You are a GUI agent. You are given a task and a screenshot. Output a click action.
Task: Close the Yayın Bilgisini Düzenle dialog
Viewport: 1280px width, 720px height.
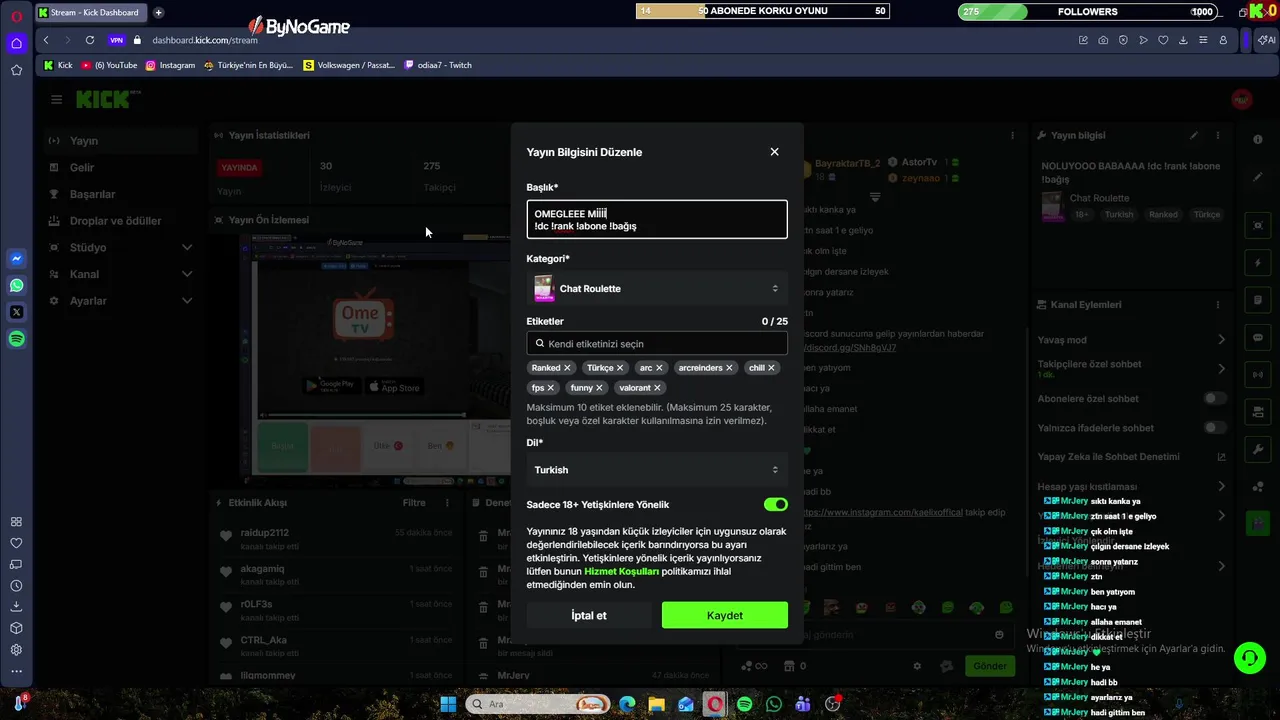774,152
